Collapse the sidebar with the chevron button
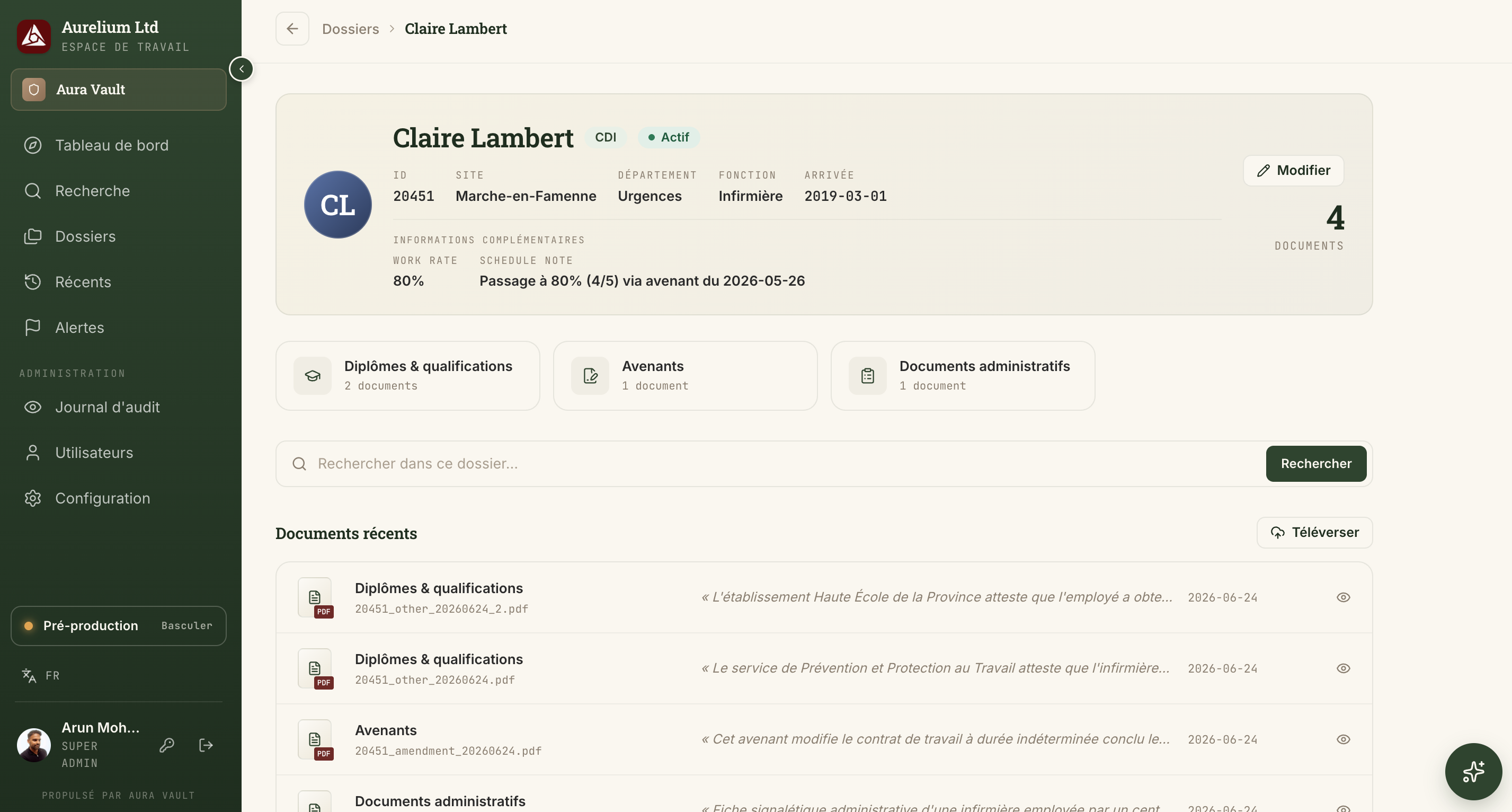The width and height of the screenshot is (1512, 812). point(241,69)
